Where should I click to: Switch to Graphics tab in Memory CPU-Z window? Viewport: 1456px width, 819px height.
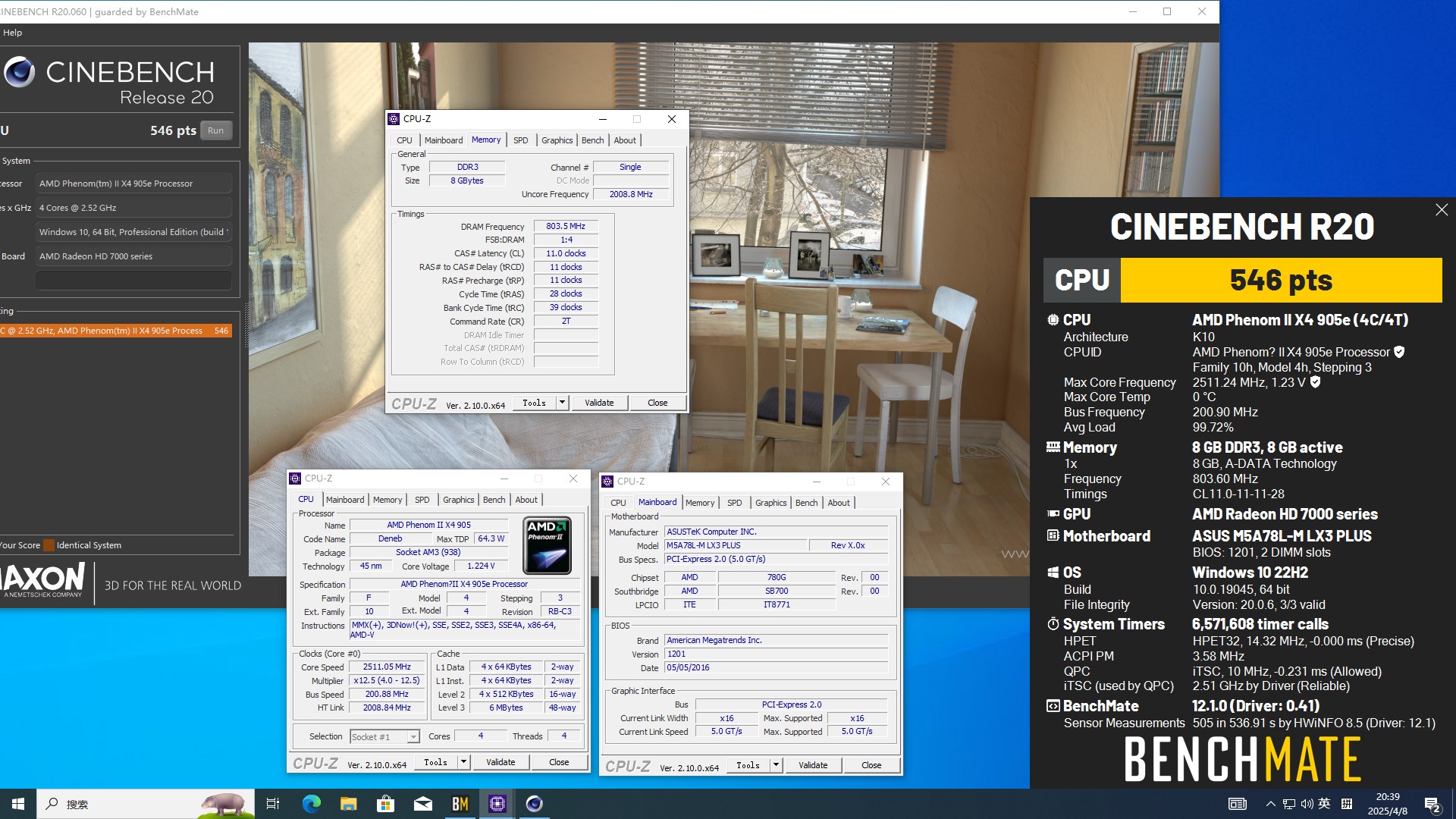click(x=557, y=140)
